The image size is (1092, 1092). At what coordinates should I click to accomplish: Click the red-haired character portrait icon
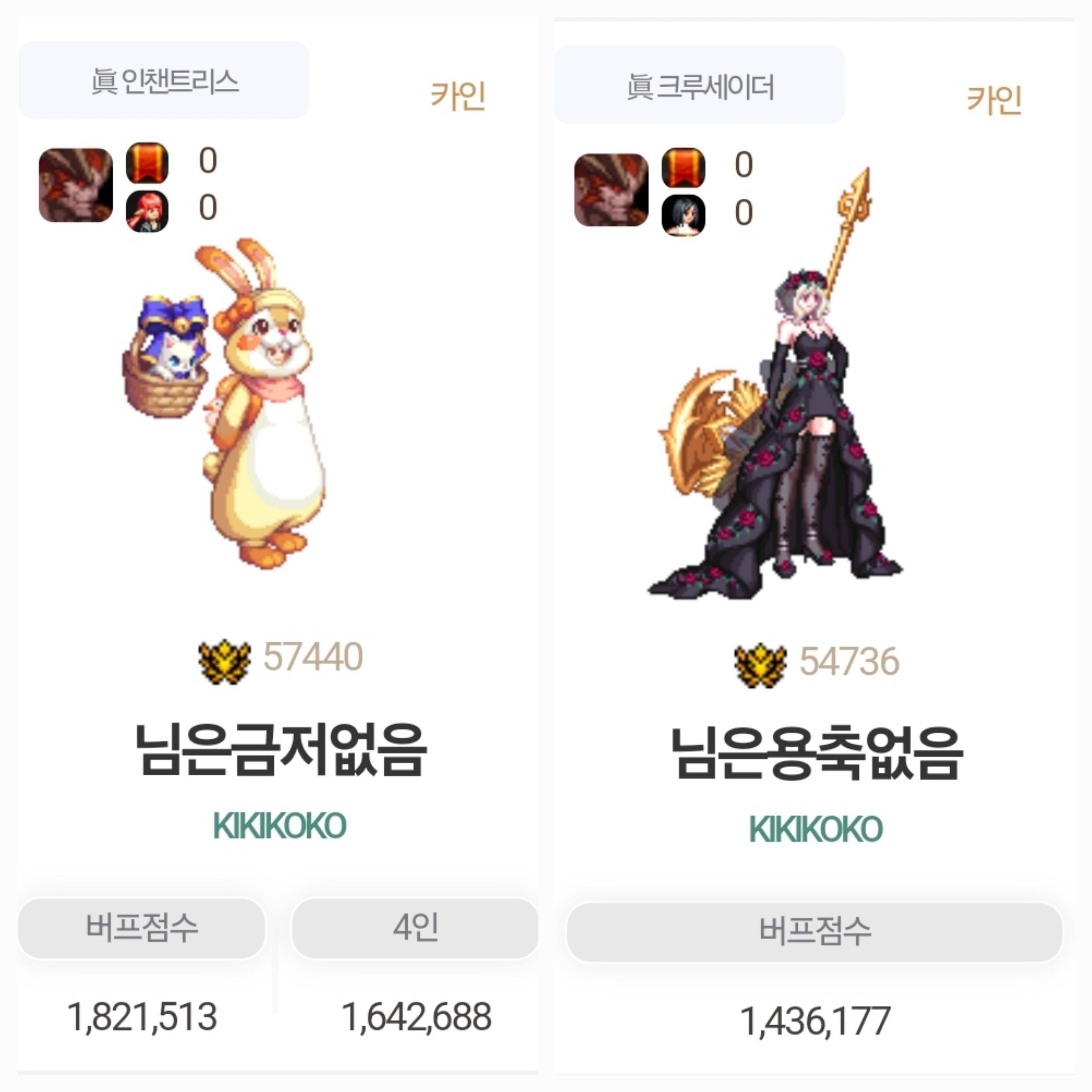click(147, 212)
